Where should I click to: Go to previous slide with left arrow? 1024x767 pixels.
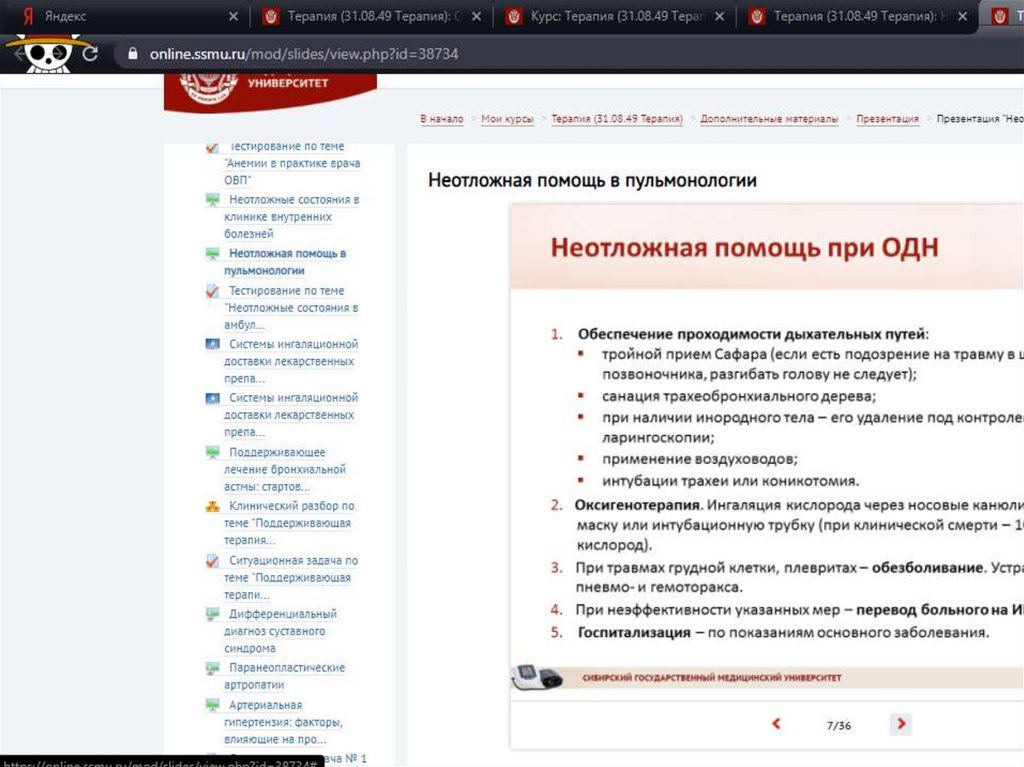(776, 723)
